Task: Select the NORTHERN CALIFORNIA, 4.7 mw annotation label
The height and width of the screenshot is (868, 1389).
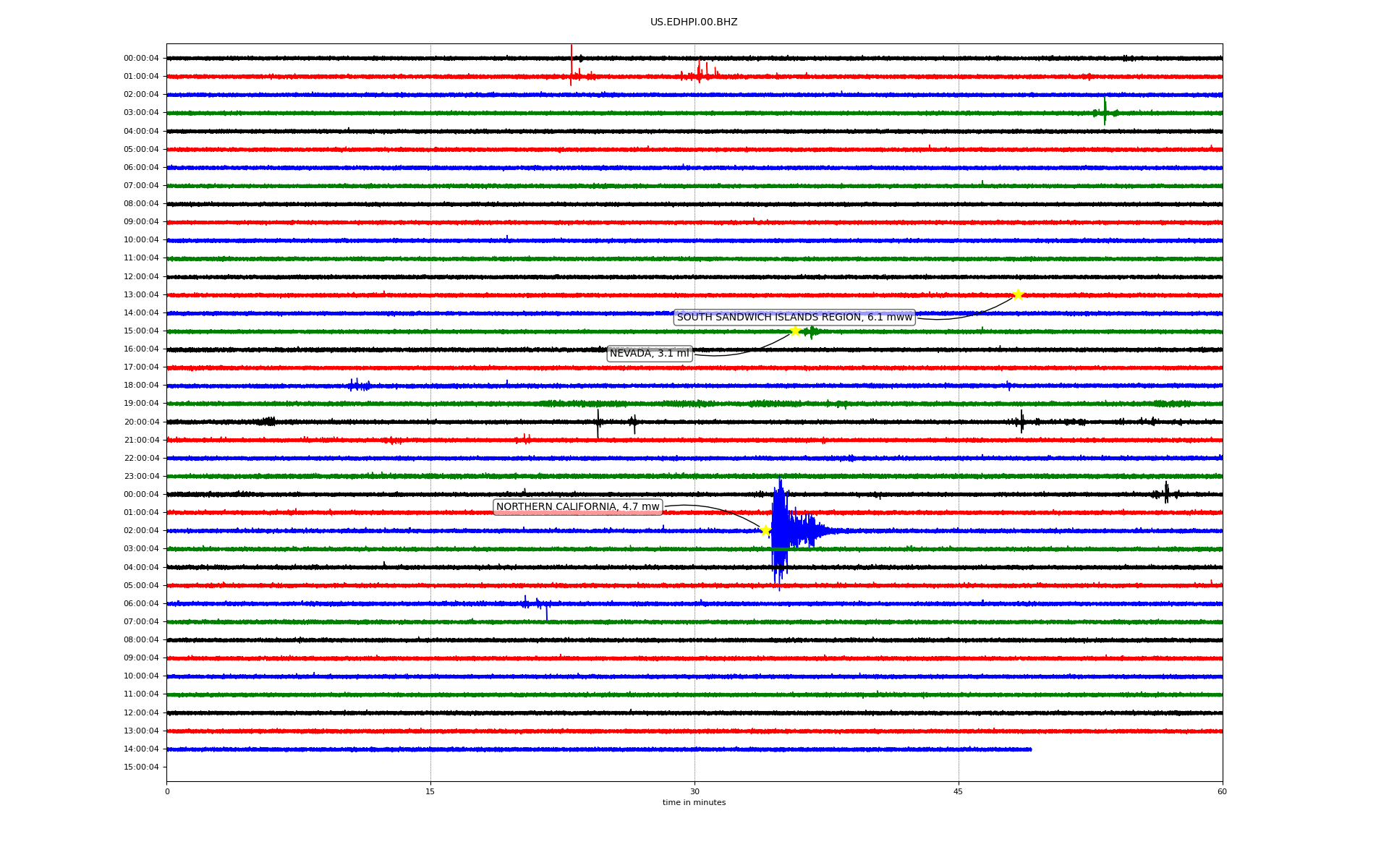Action: (578, 507)
